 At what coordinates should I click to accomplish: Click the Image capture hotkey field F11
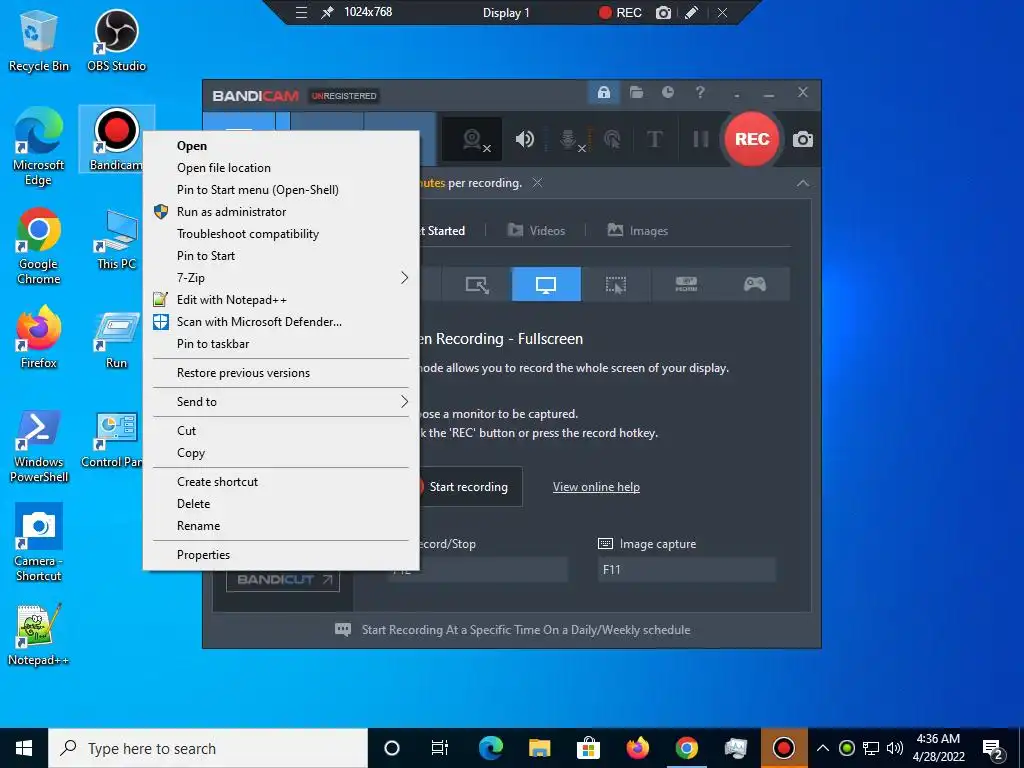point(686,569)
